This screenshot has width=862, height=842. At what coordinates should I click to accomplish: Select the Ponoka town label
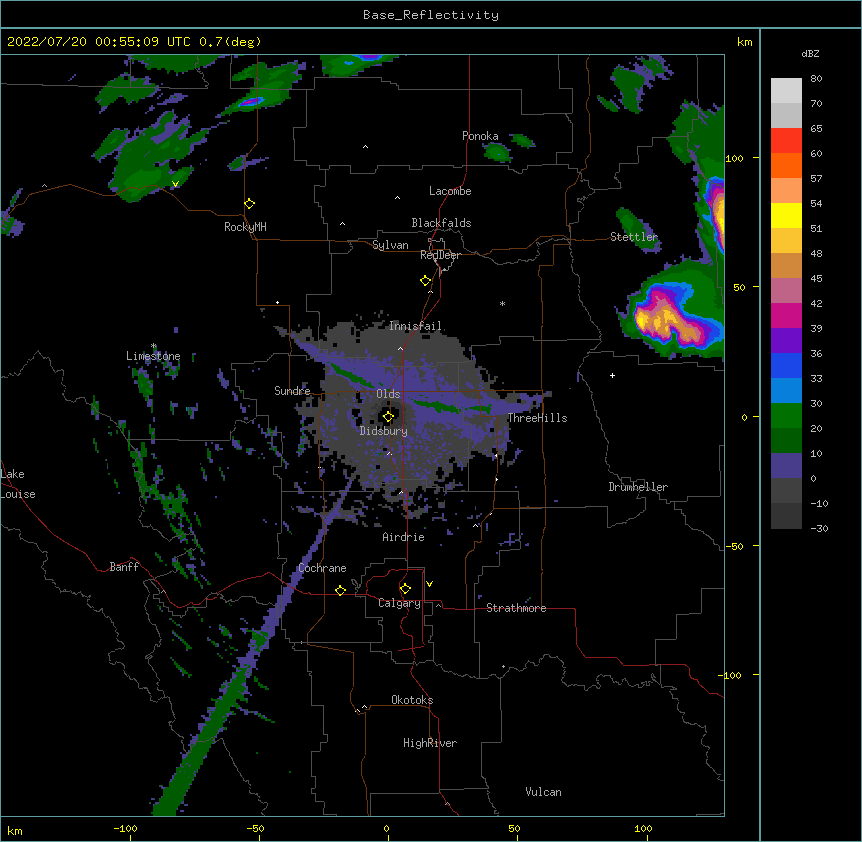(480, 136)
